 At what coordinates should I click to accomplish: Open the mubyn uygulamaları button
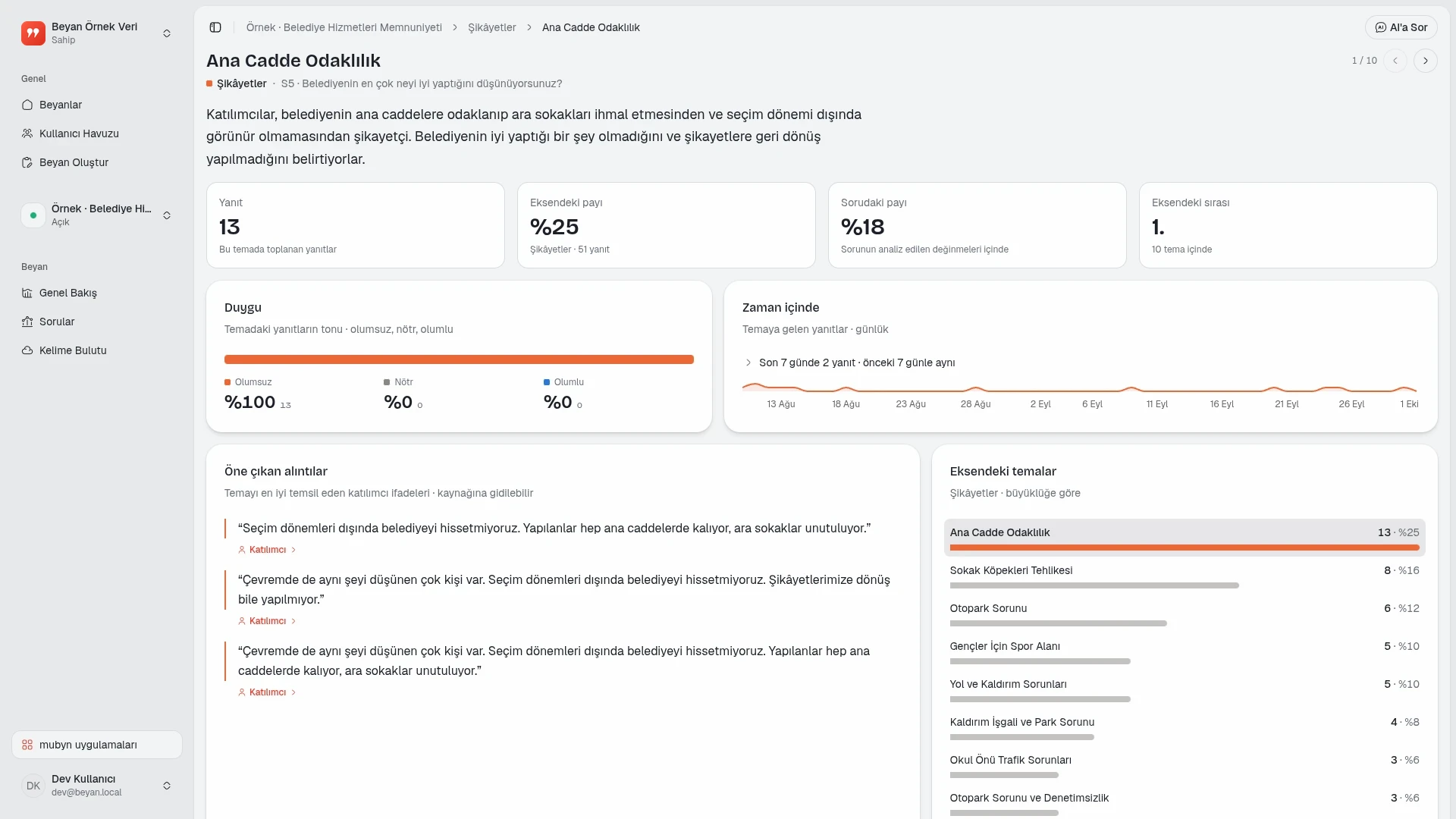click(97, 745)
